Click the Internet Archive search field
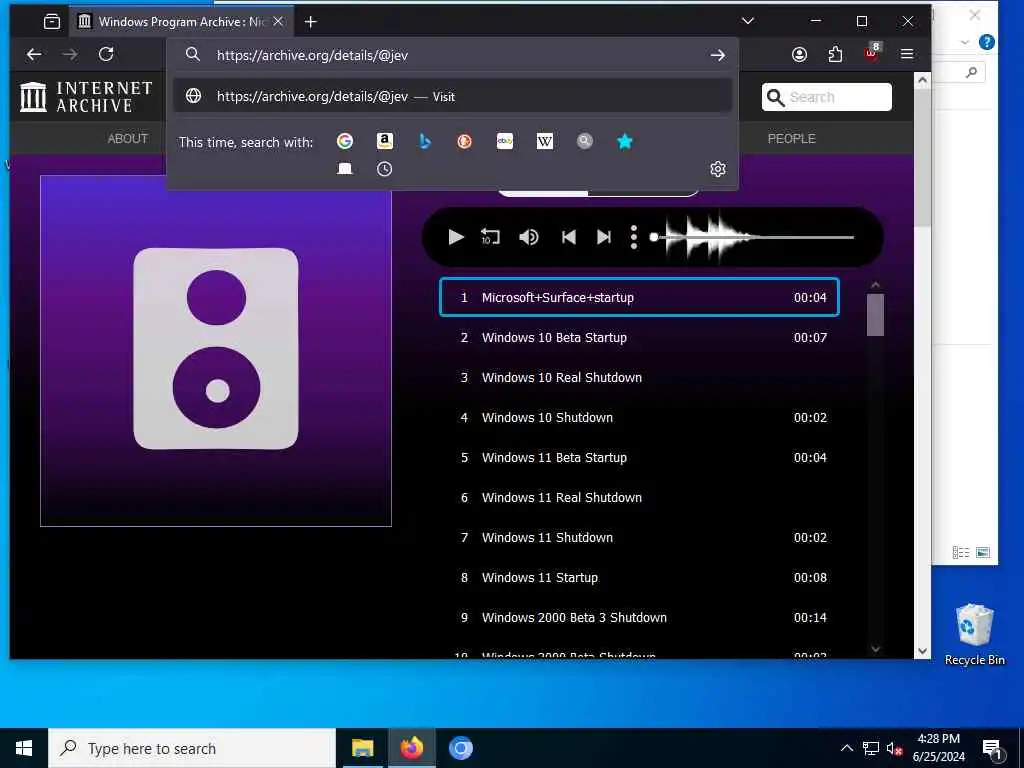The image size is (1024, 768). click(x=826, y=97)
